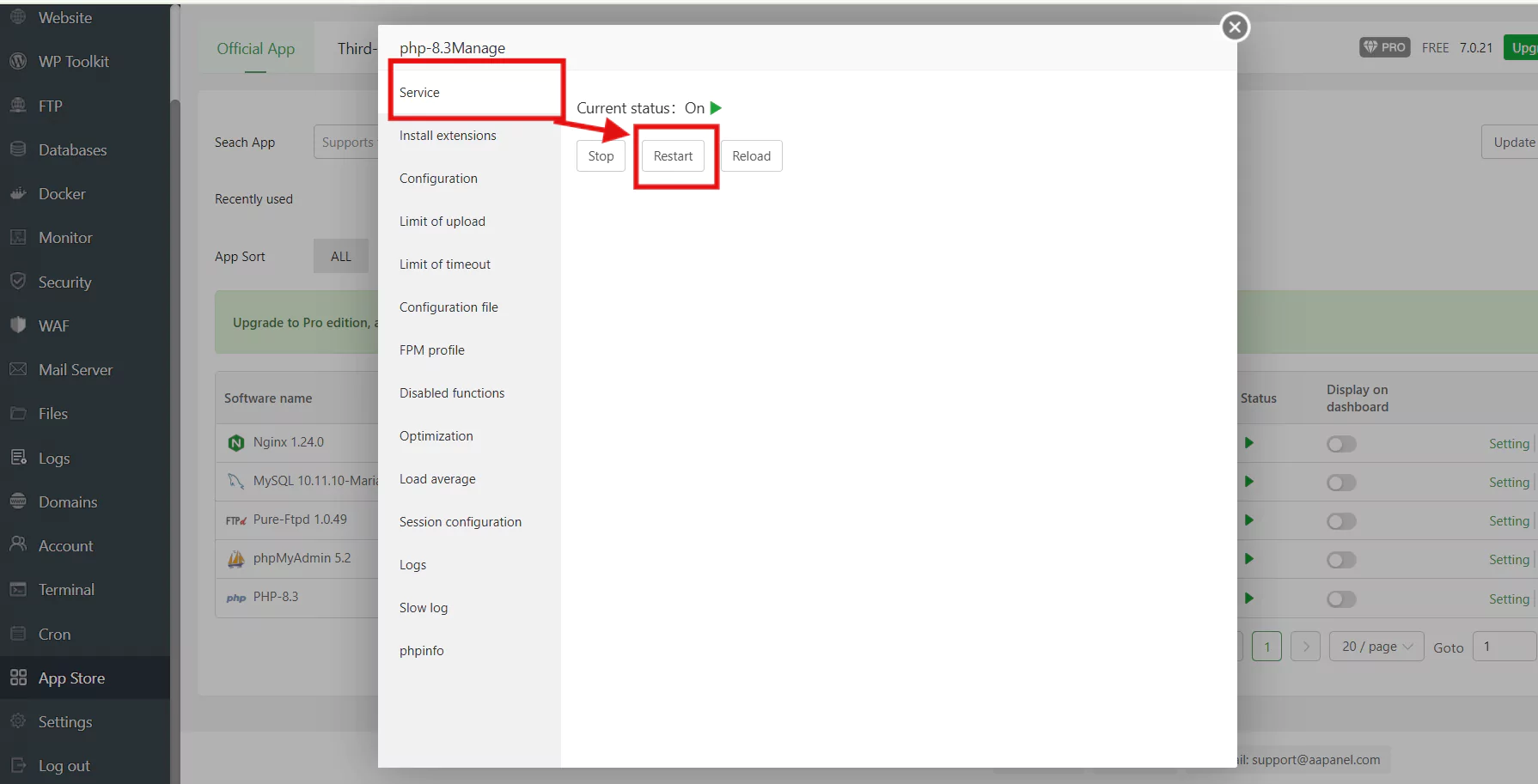
Task: Click the Seach App input field
Action: (346, 143)
